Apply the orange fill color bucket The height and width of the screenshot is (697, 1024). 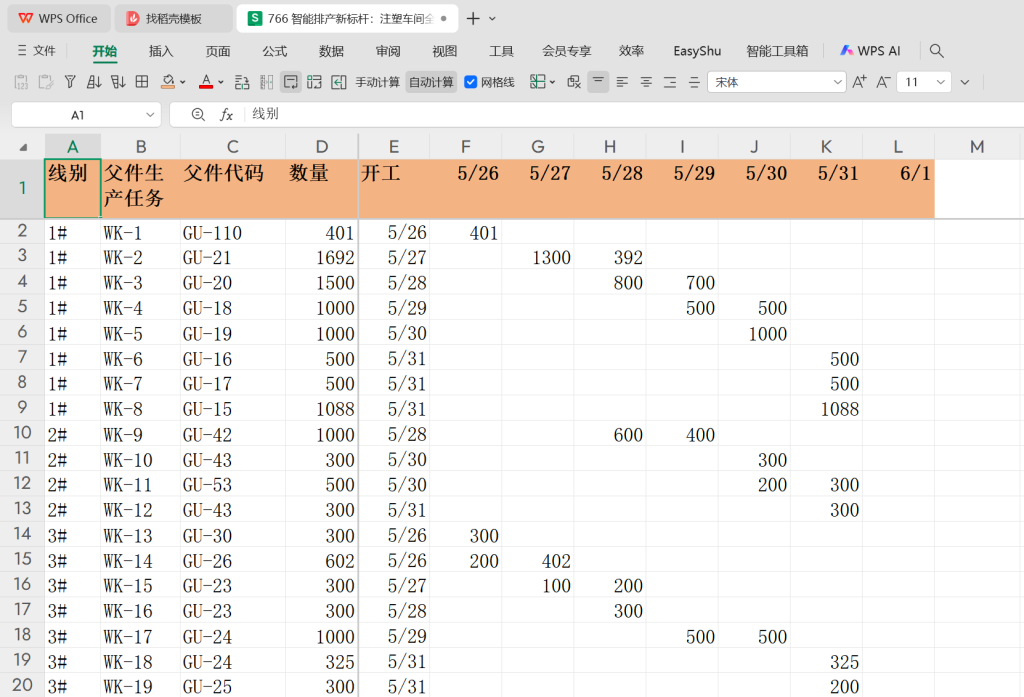point(168,82)
